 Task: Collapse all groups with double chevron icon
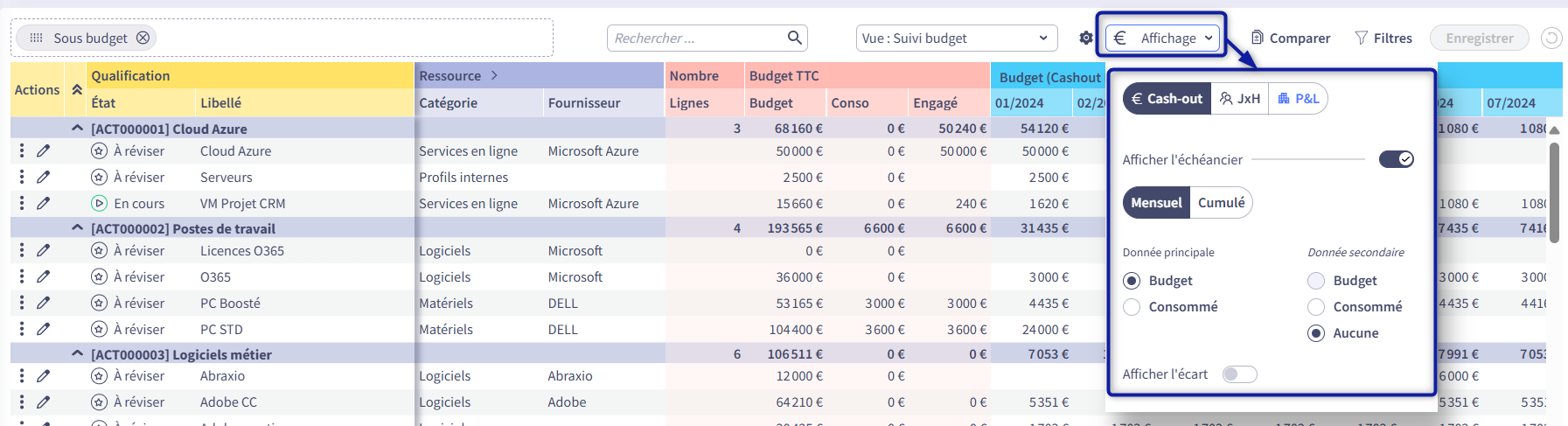(77, 89)
